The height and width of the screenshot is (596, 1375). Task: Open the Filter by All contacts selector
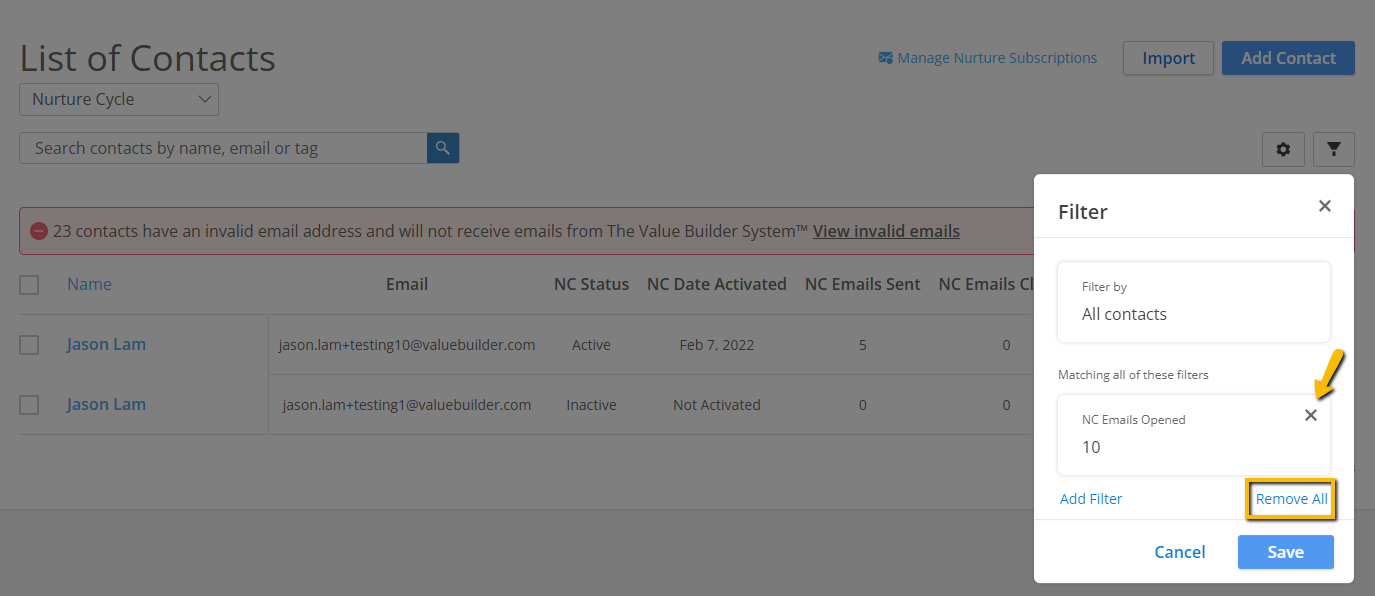point(1194,302)
